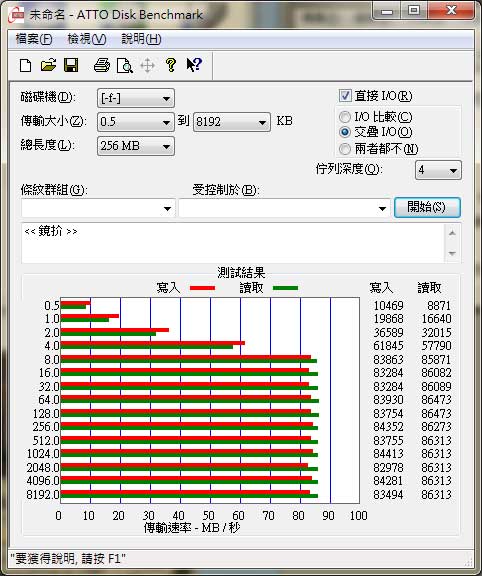The width and height of the screenshot is (482, 576).
Task: Toggle the 直接 I/O checkbox
Action: tap(345, 96)
